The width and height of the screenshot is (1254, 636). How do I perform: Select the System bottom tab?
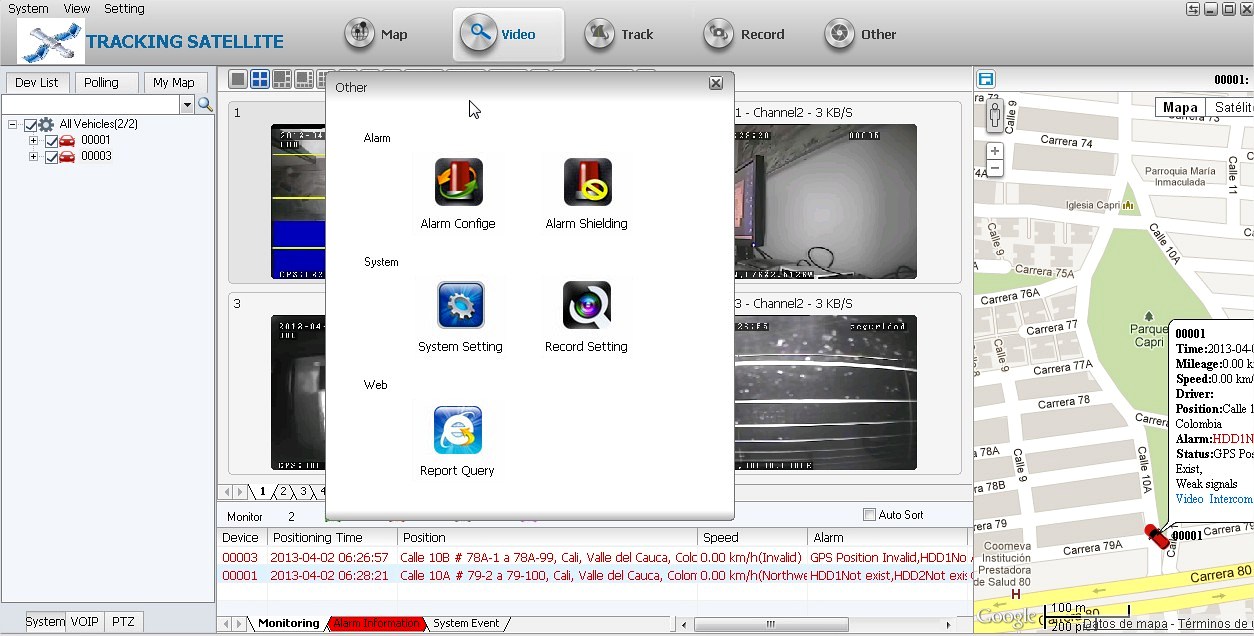45,621
